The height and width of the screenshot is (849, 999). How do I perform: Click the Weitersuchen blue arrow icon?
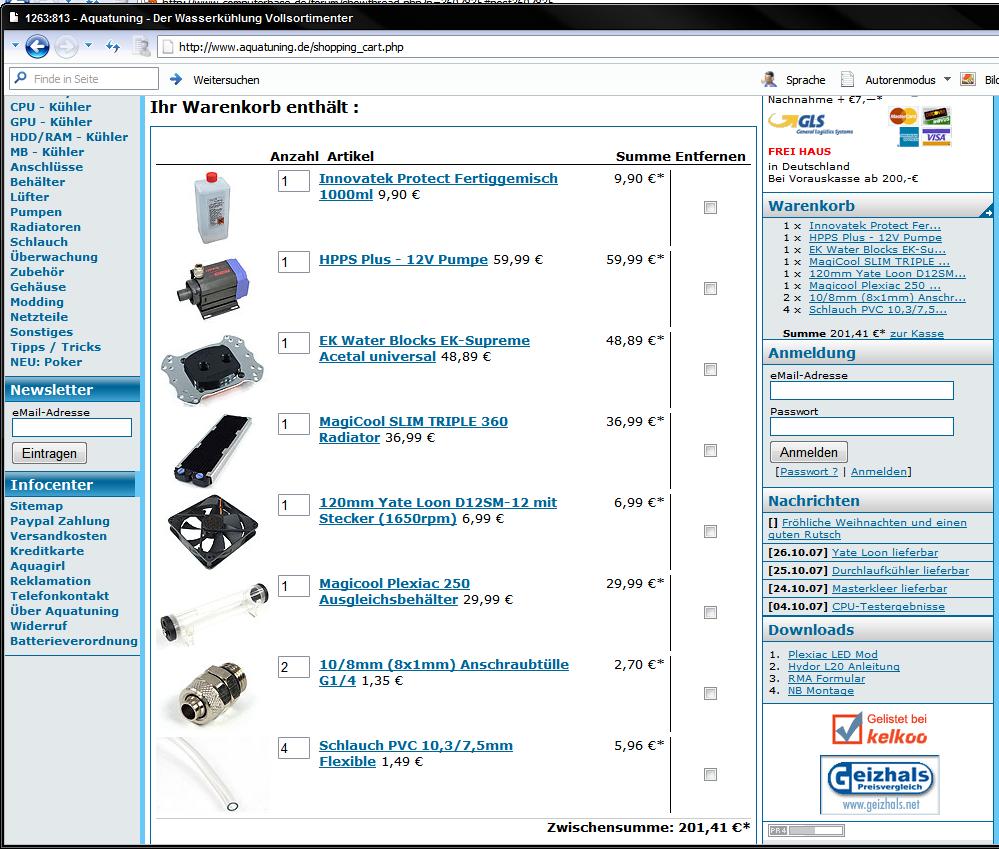tap(176, 79)
